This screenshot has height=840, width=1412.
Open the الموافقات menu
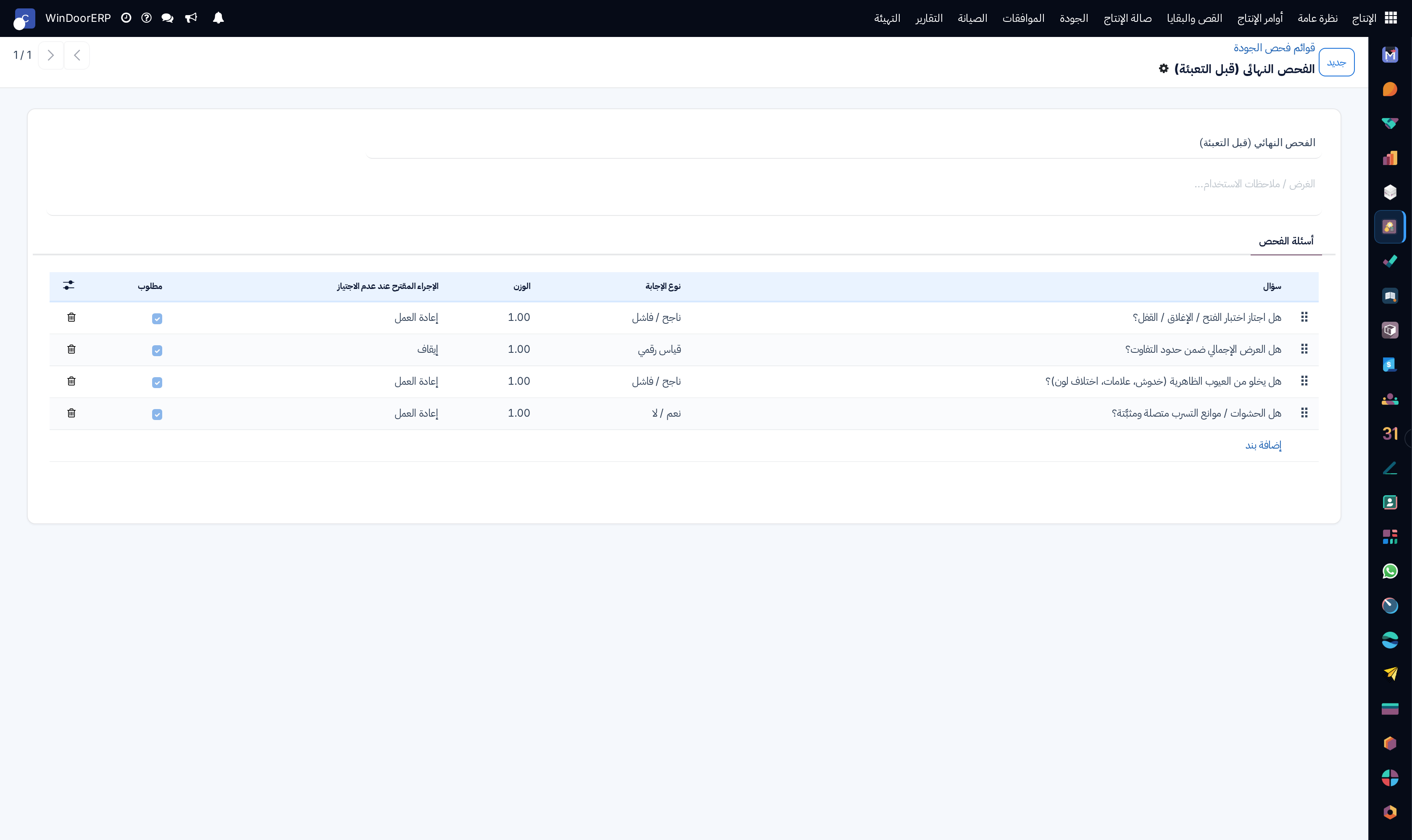[1023, 18]
